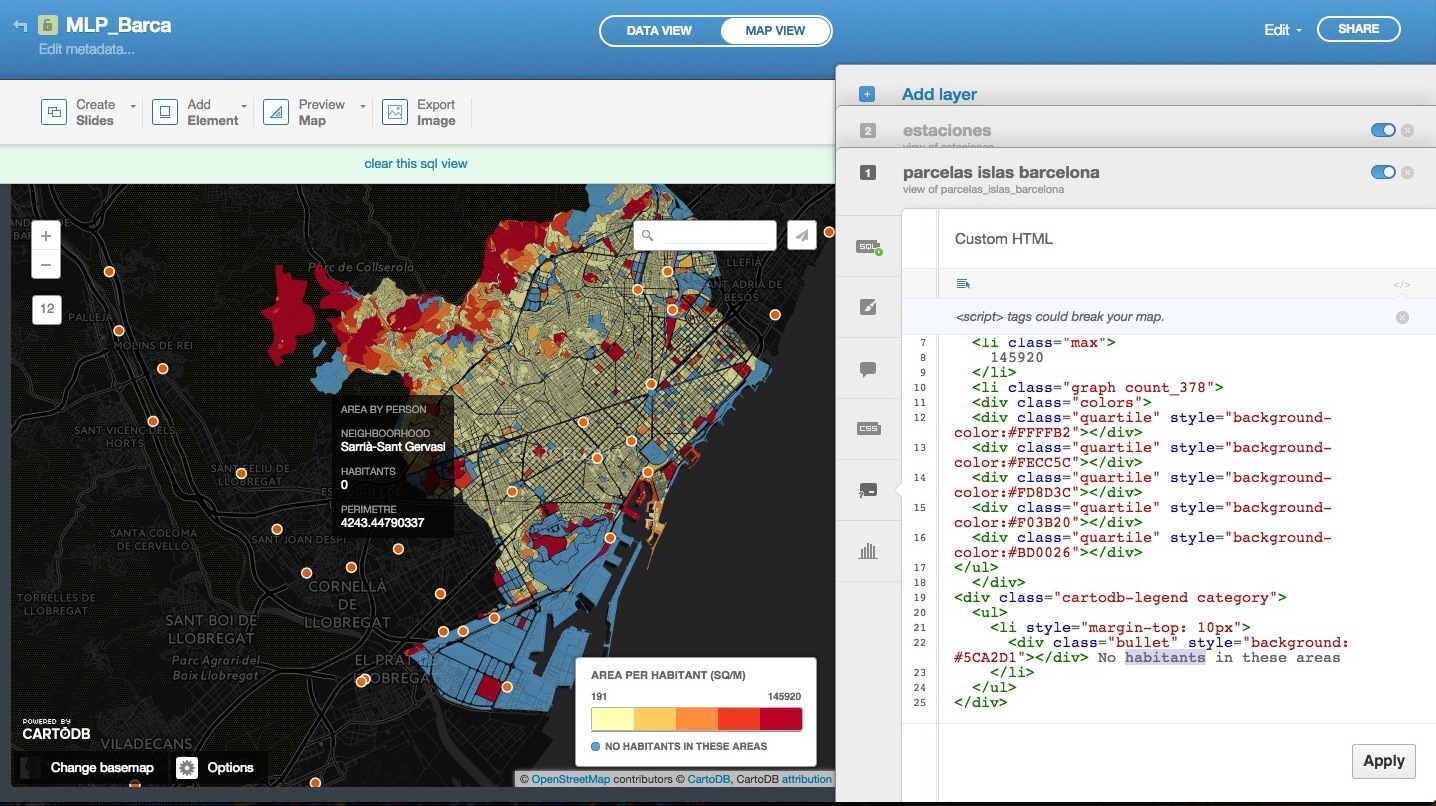Screen dimensions: 1436x806
Task: Open the infowindow speech bubble icon
Action: pos(868,369)
